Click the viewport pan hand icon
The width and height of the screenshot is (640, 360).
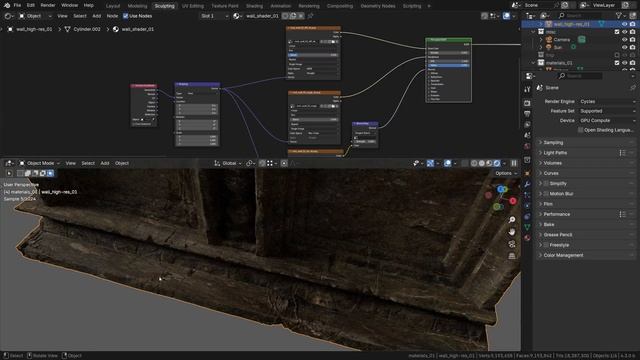point(512,232)
